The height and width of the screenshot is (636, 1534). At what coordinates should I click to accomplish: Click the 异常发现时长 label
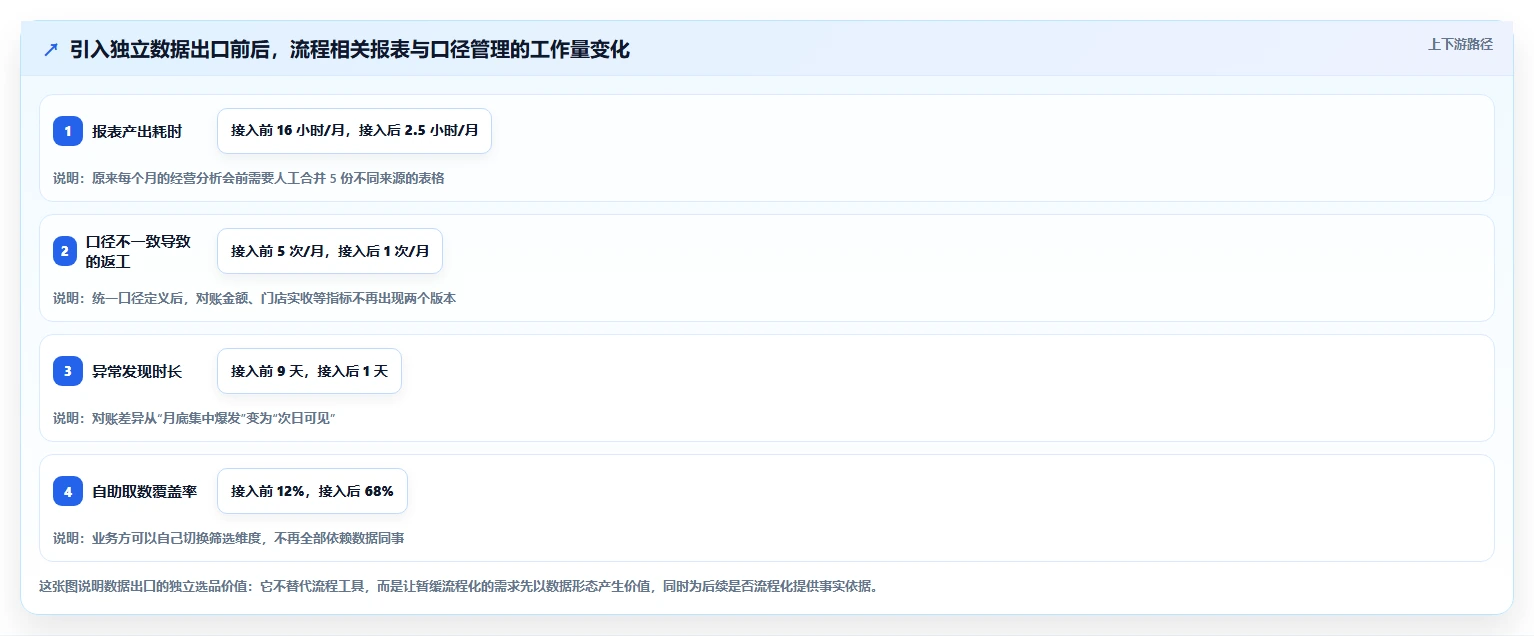137,371
